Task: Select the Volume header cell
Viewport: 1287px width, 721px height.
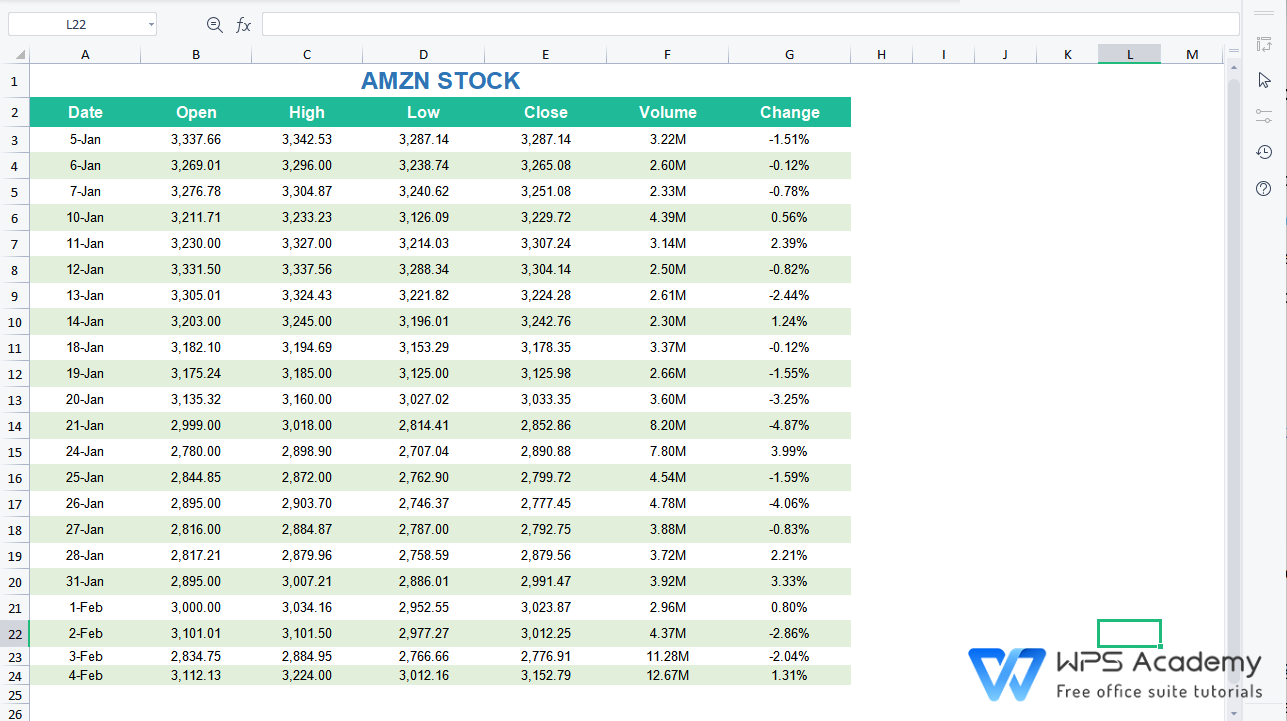Action: pyautogui.click(x=667, y=112)
